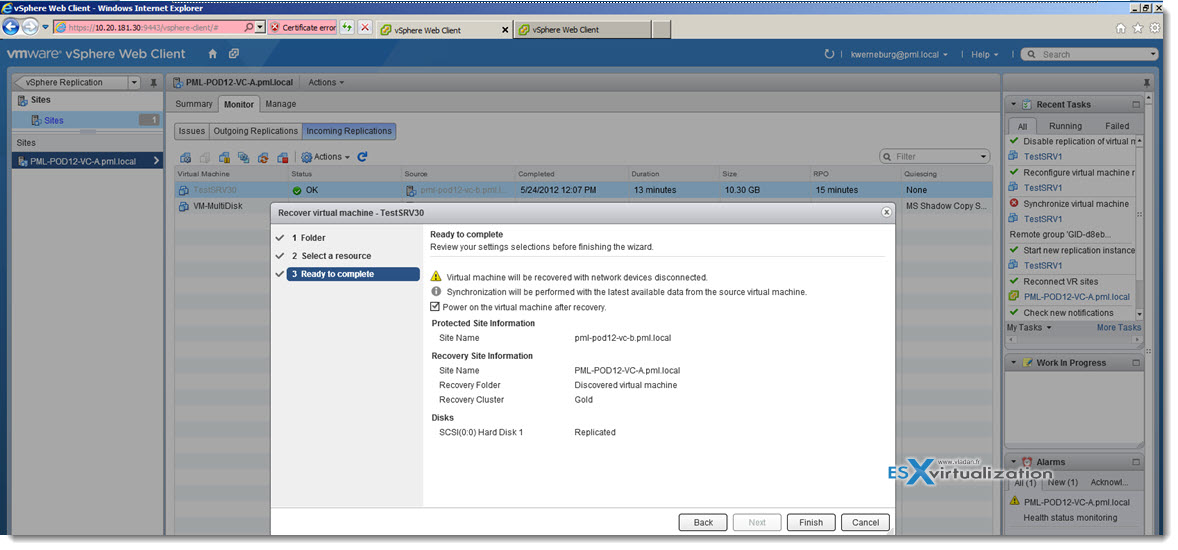
Task: Open the Issues sub-tab
Action: (x=192, y=131)
